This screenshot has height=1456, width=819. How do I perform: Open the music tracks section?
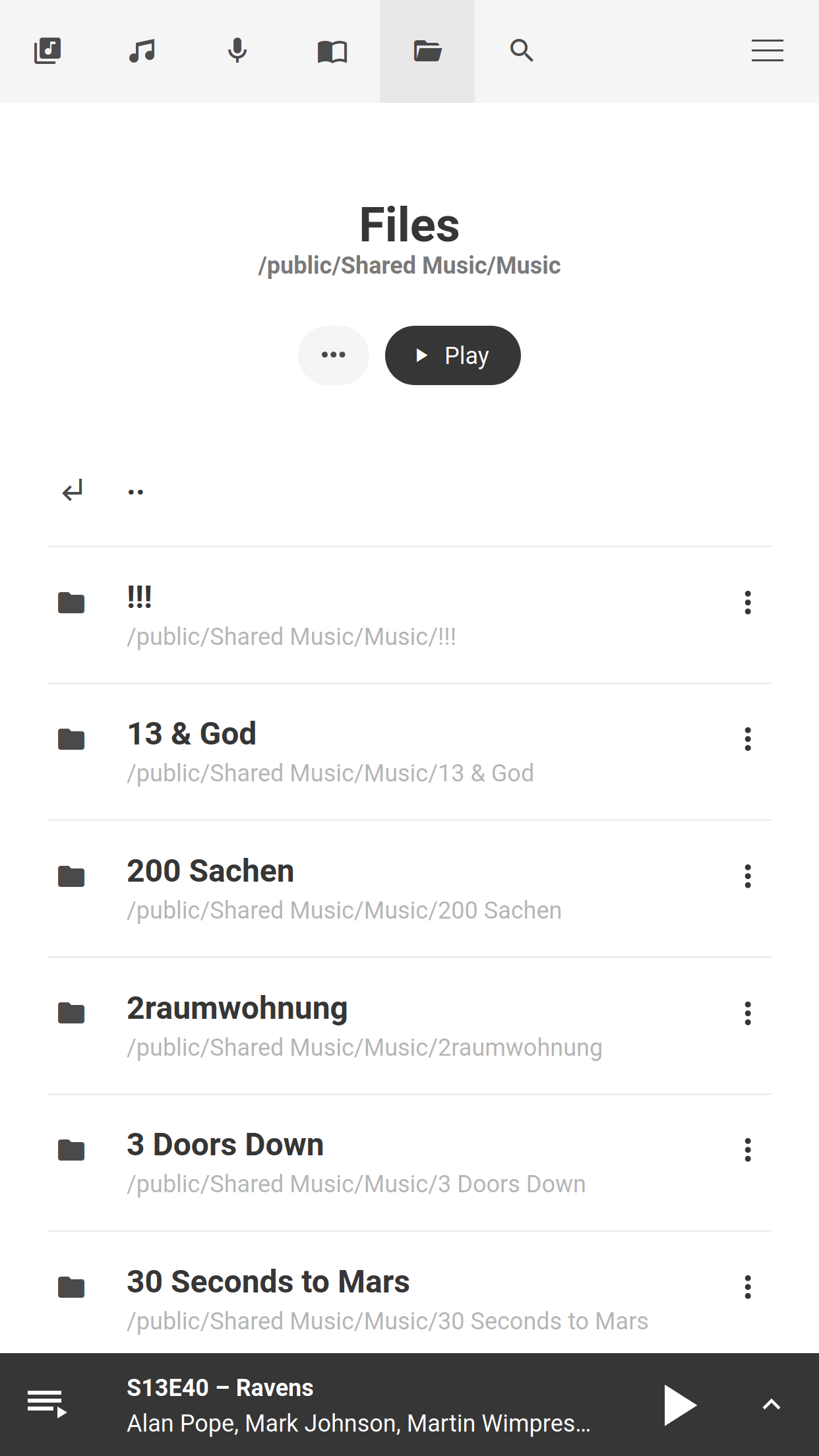pyautogui.click(x=142, y=51)
